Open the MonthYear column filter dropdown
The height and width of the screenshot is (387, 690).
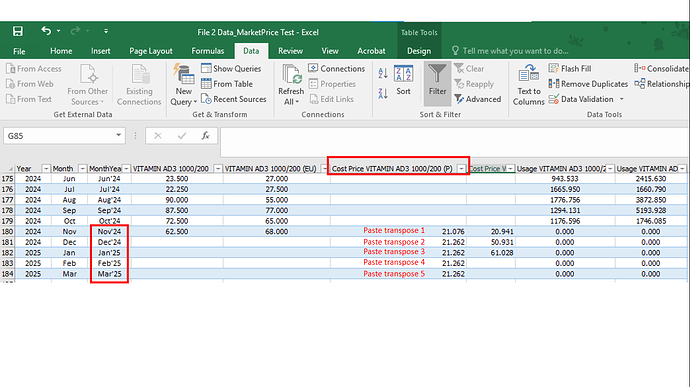pyautogui.click(x=126, y=169)
